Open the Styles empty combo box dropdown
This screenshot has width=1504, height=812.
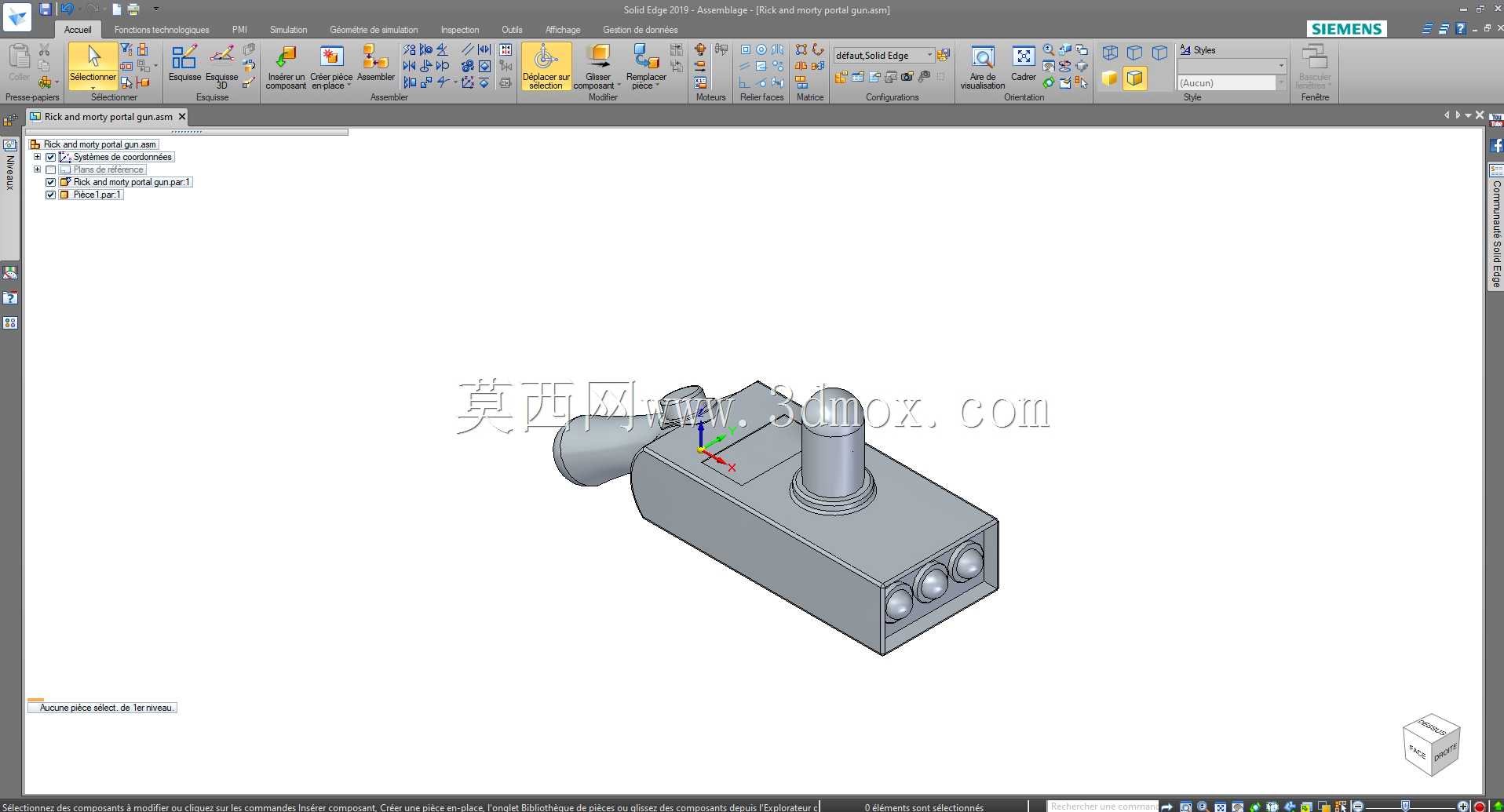coord(1281,65)
